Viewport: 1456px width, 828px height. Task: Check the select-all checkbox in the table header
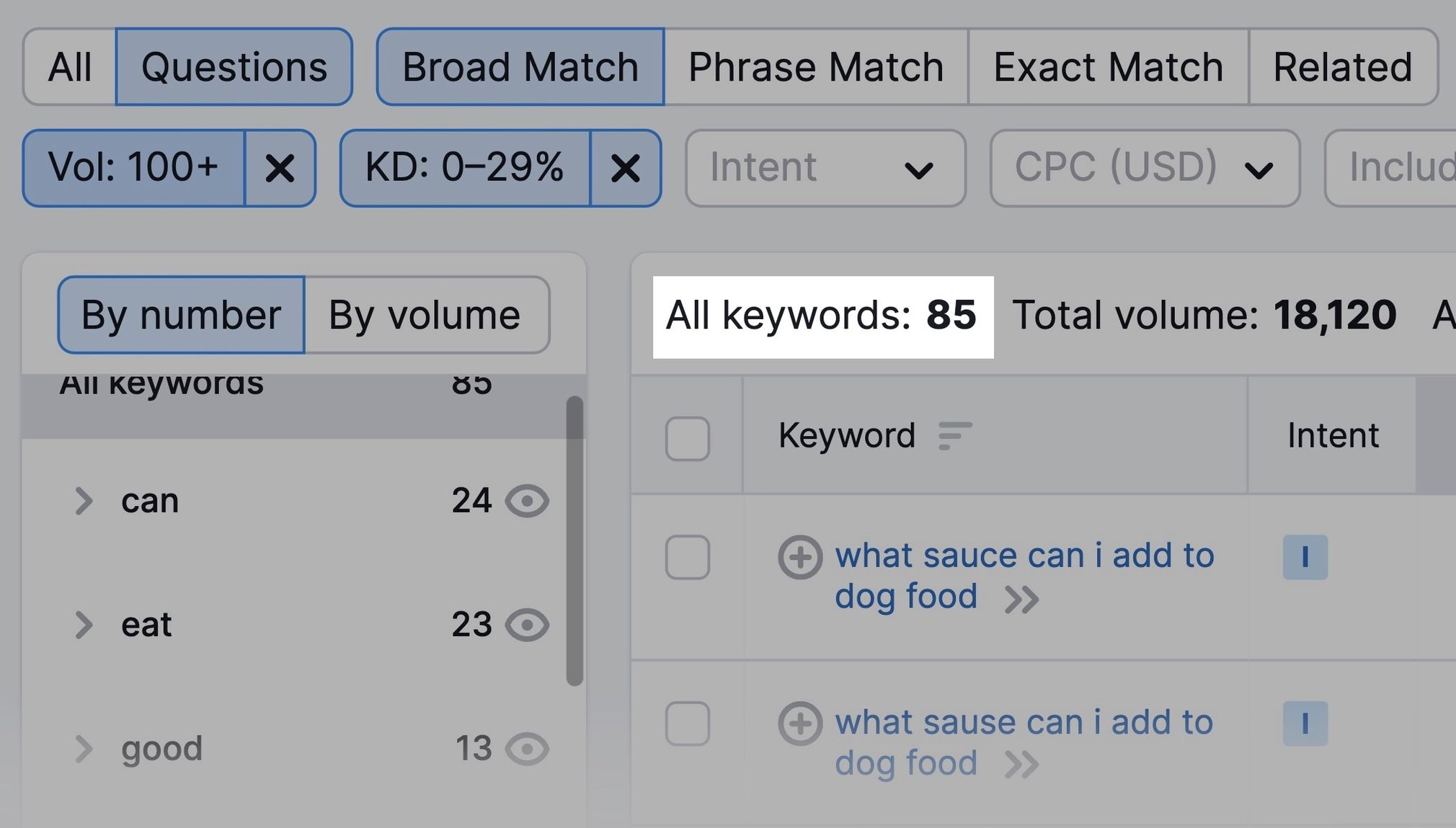(687, 438)
